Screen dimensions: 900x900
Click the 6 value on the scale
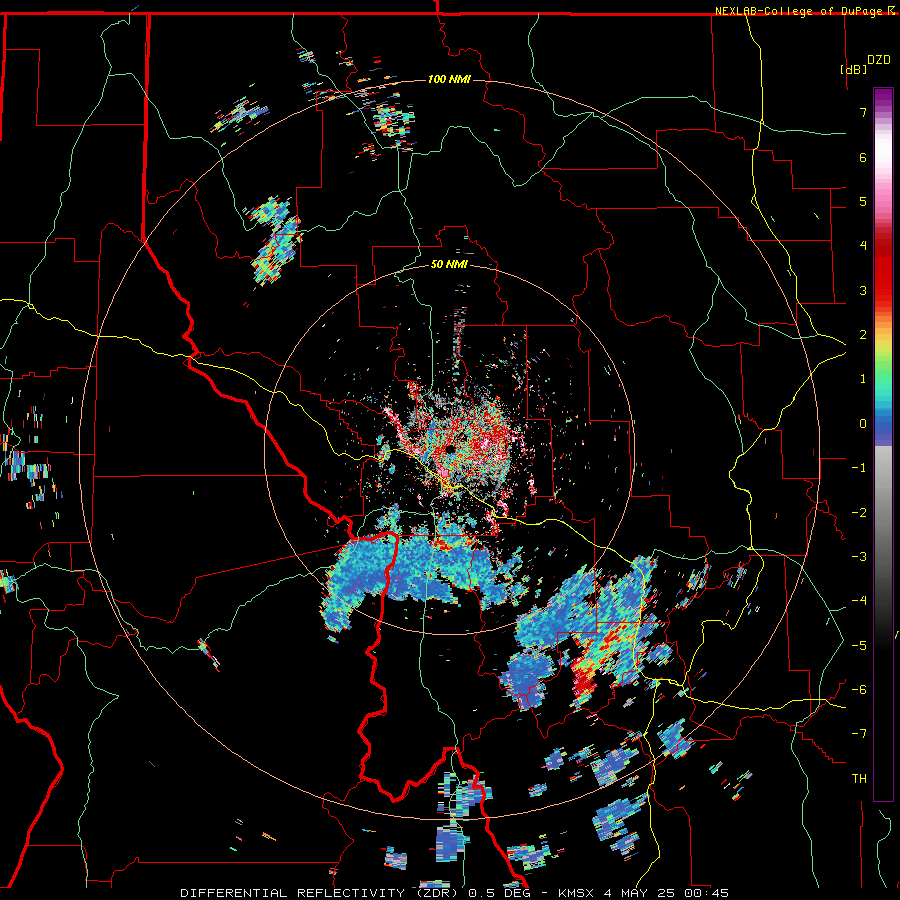[863, 157]
